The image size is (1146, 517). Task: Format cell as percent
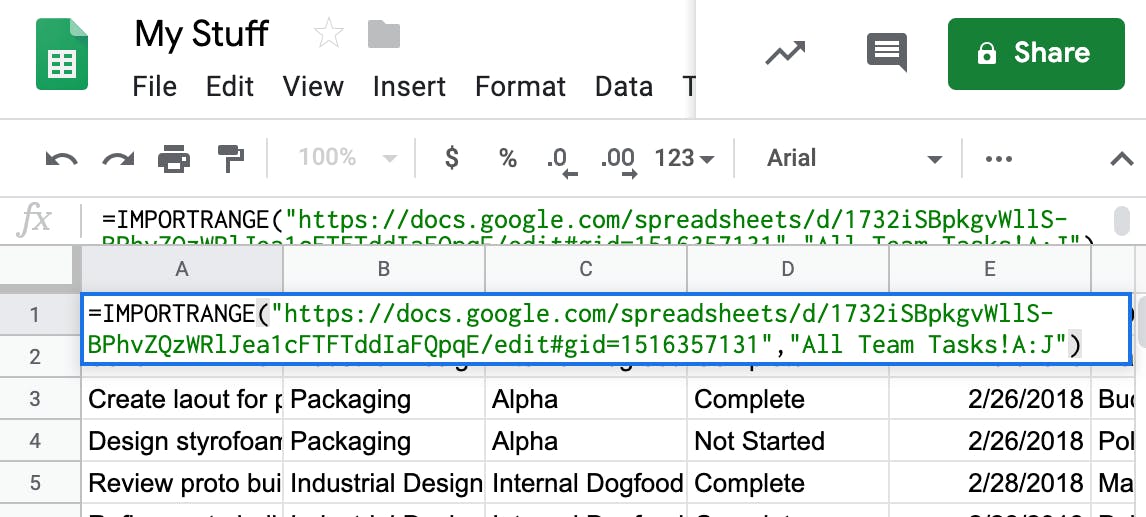tap(508, 158)
